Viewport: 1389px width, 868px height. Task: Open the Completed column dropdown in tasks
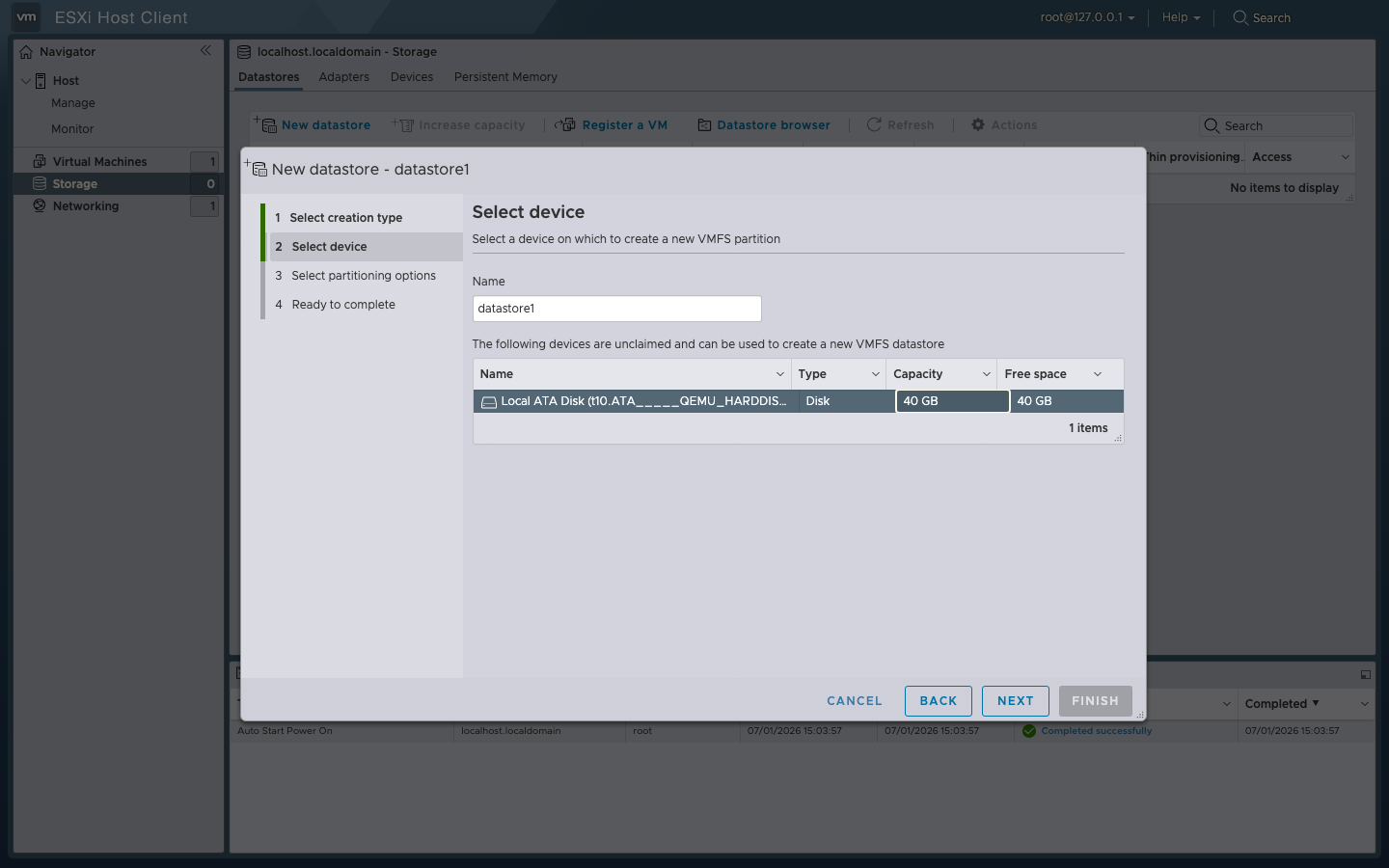coord(1364,704)
